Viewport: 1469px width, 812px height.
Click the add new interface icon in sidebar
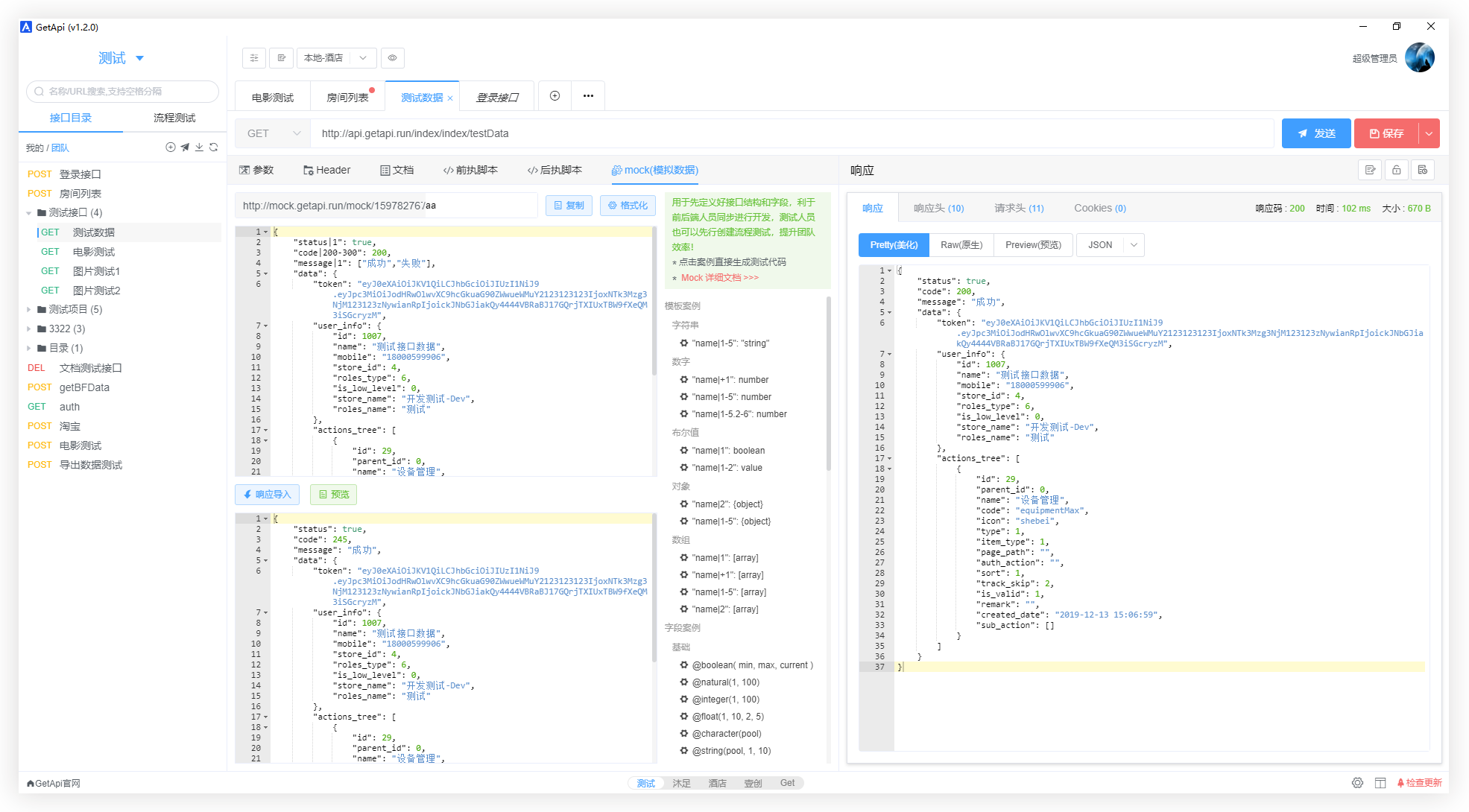170,148
